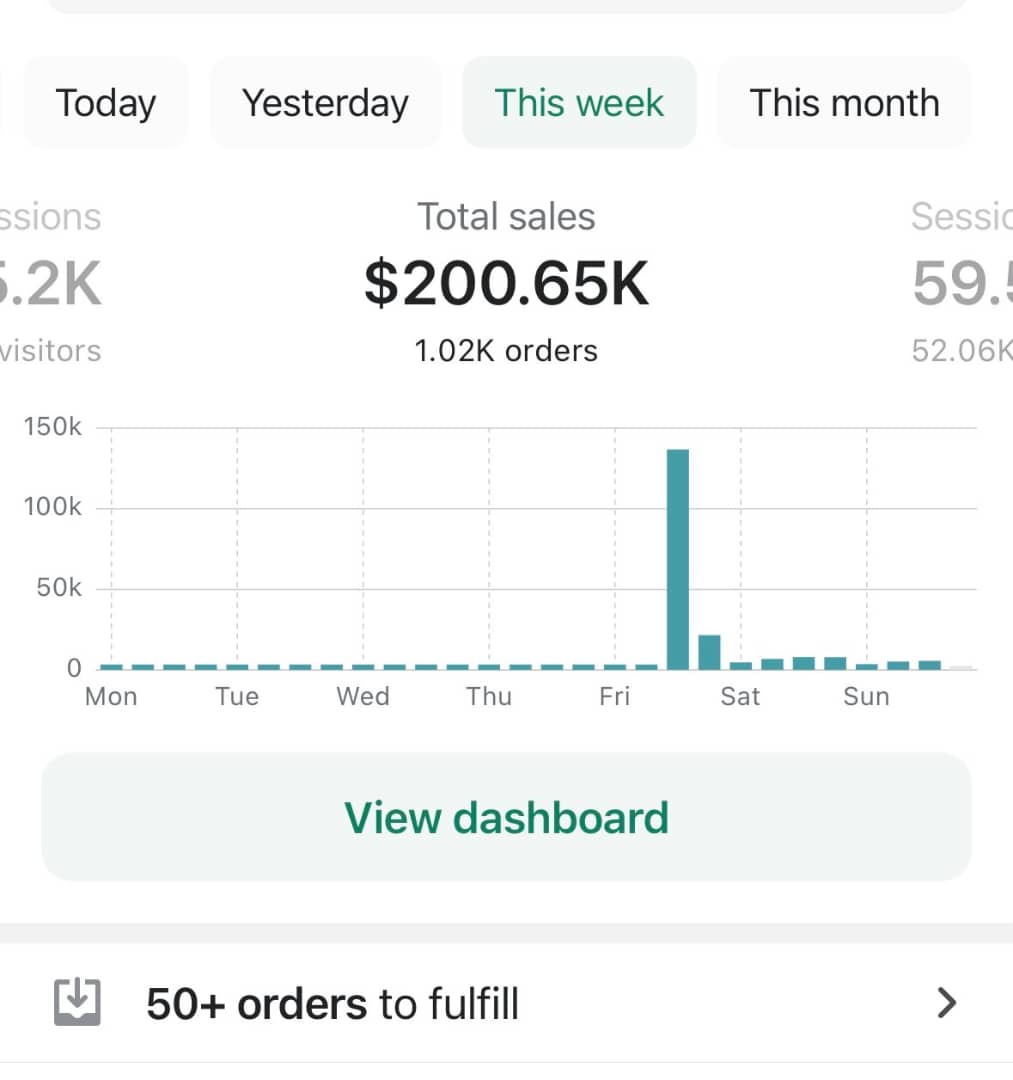Expand the orders to fulfill section chevron
Image resolution: width=1013 pixels, height=1080 pixels.
944,1003
